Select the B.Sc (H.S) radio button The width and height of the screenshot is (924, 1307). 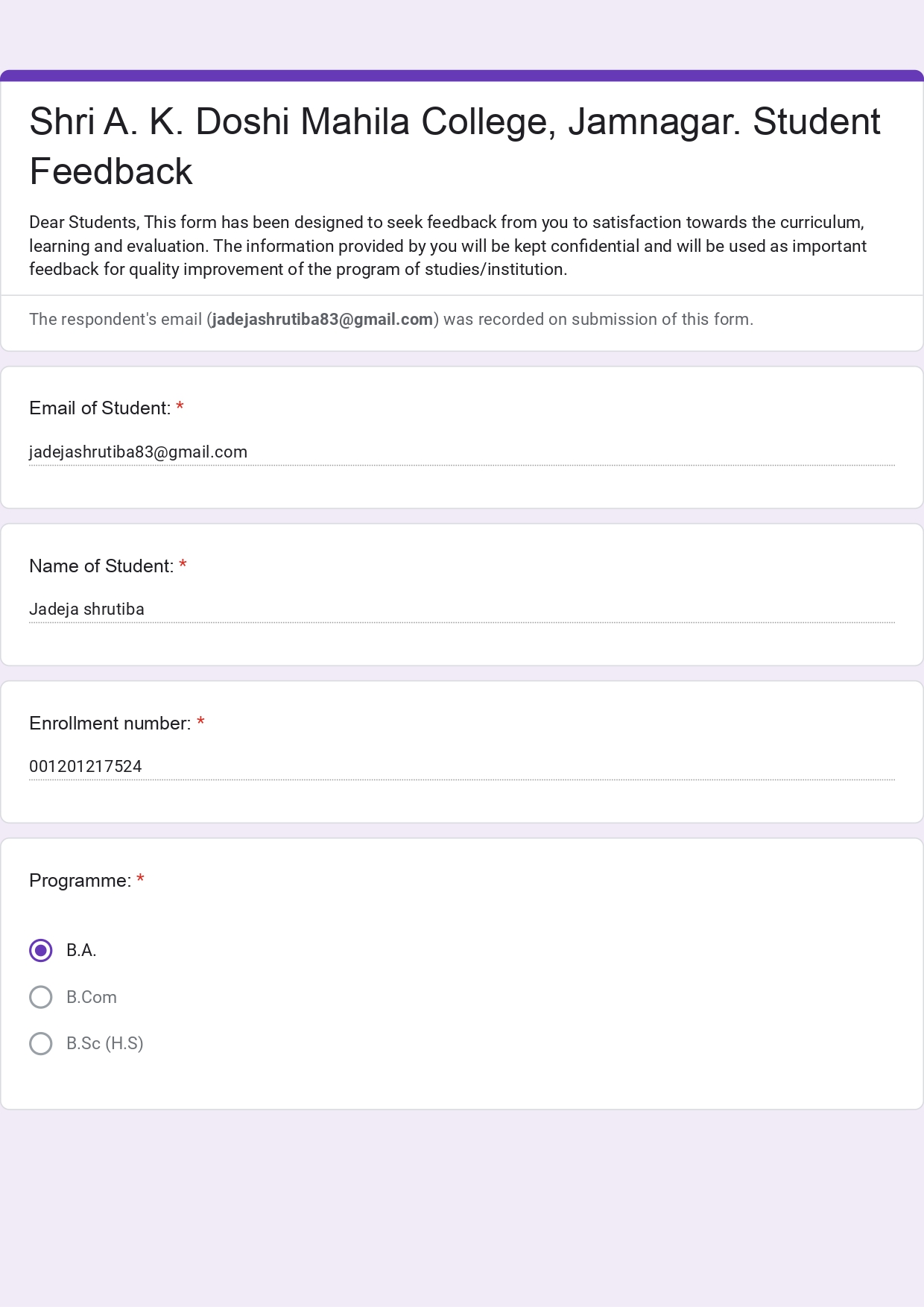coord(41,1043)
